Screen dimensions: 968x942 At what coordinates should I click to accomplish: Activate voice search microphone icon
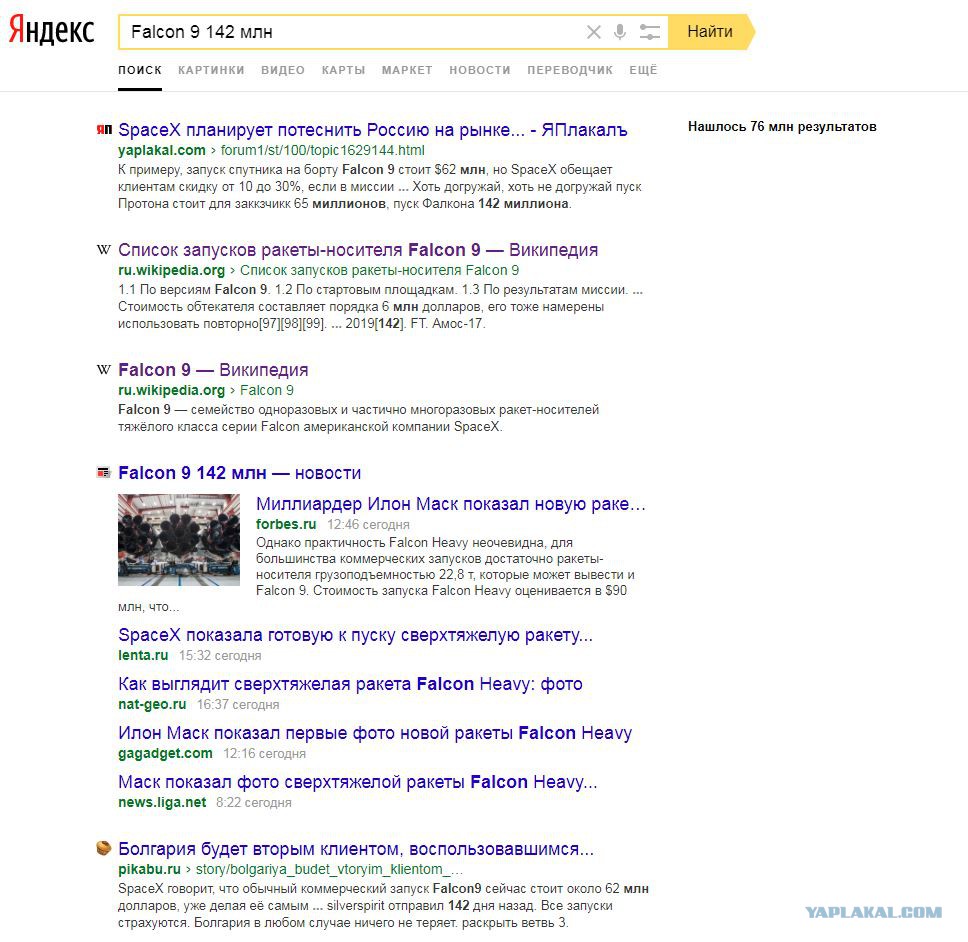tap(620, 31)
